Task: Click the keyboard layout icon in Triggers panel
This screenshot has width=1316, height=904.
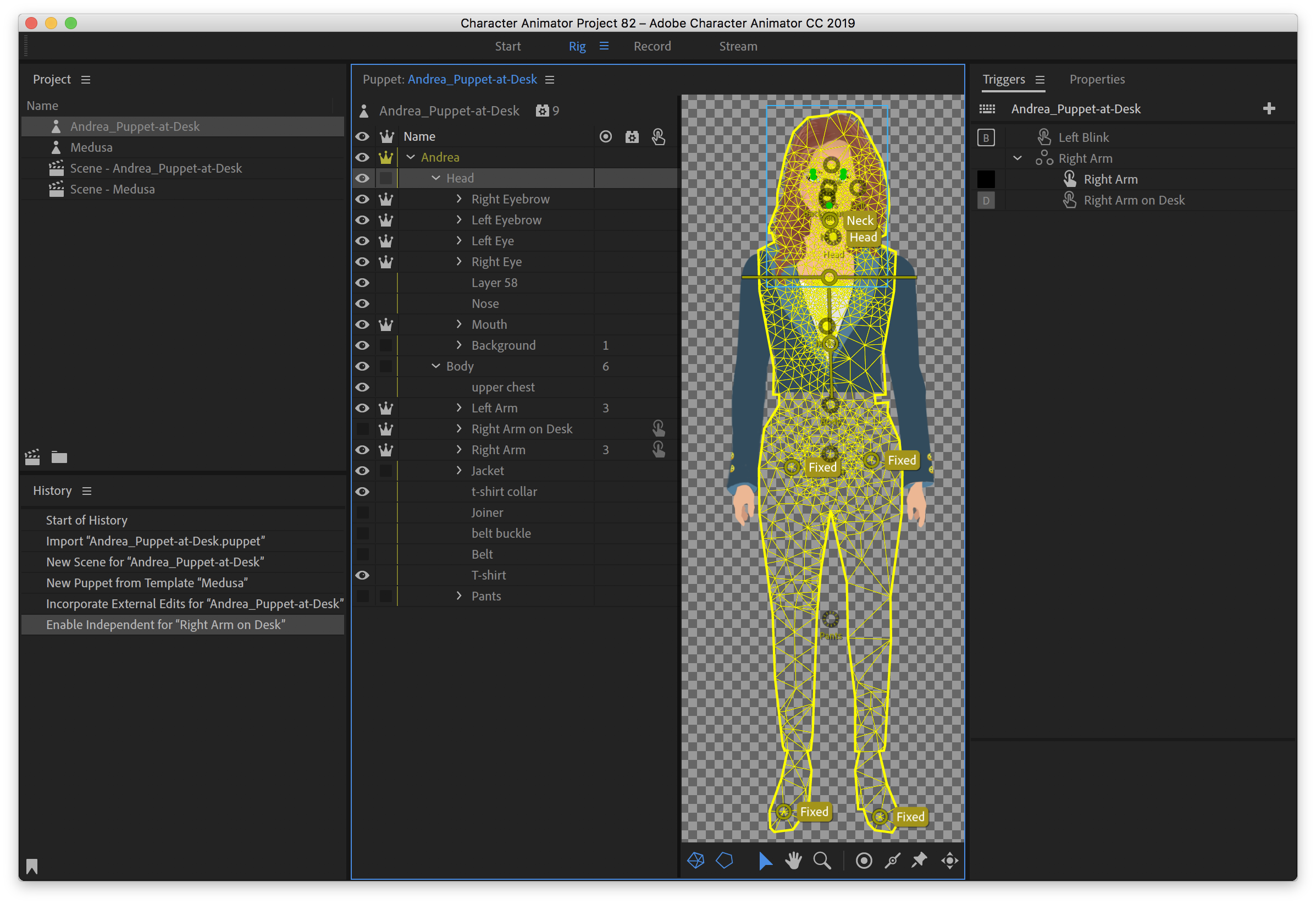Action: coord(987,109)
